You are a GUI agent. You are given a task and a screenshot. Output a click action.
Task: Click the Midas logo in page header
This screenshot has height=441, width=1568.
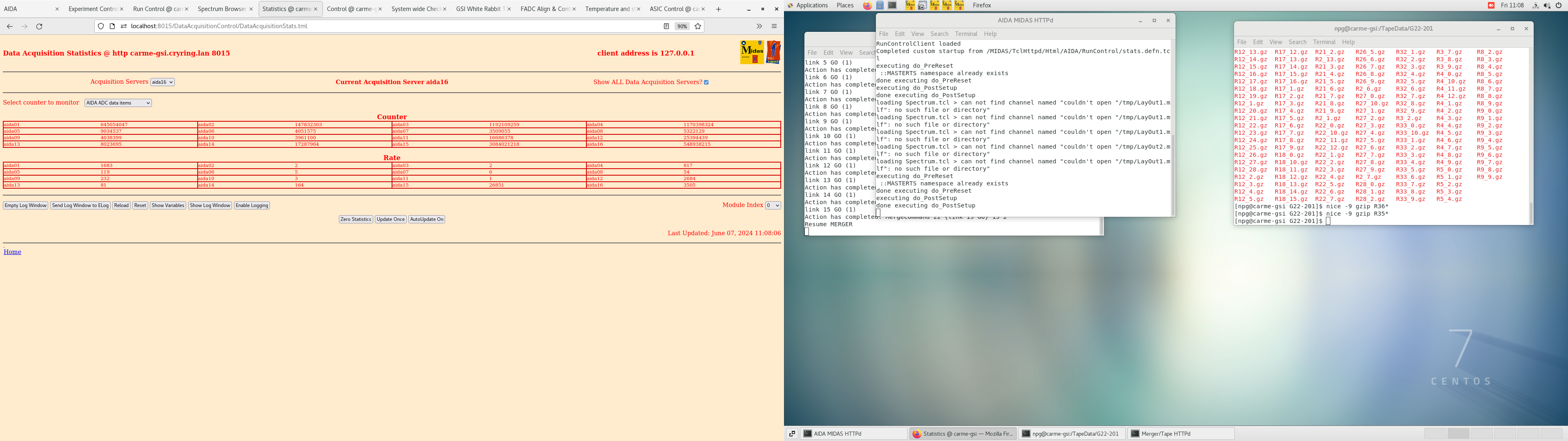pyautogui.click(x=752, y=52)
